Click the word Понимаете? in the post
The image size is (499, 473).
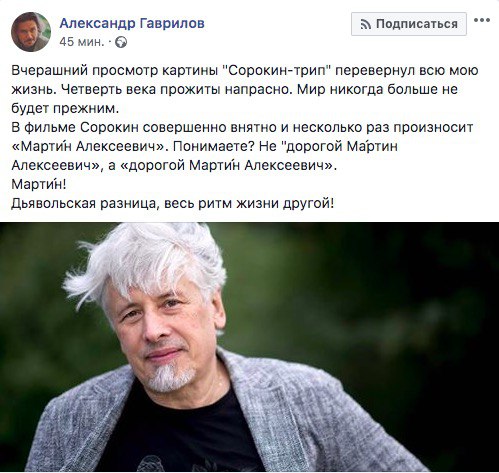(x=214, y=147)
